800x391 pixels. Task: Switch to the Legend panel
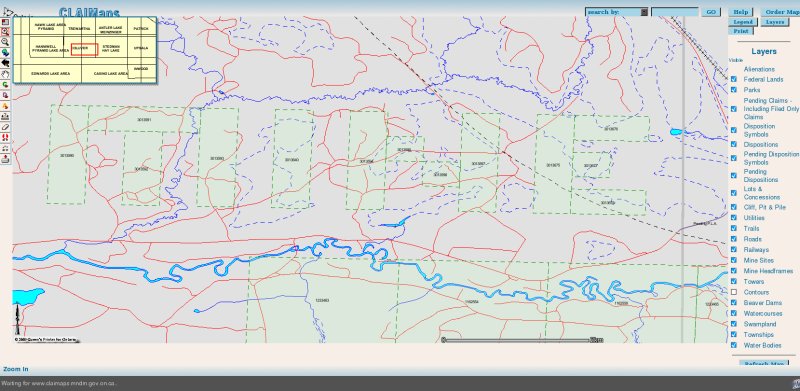[x=742, y=22]
